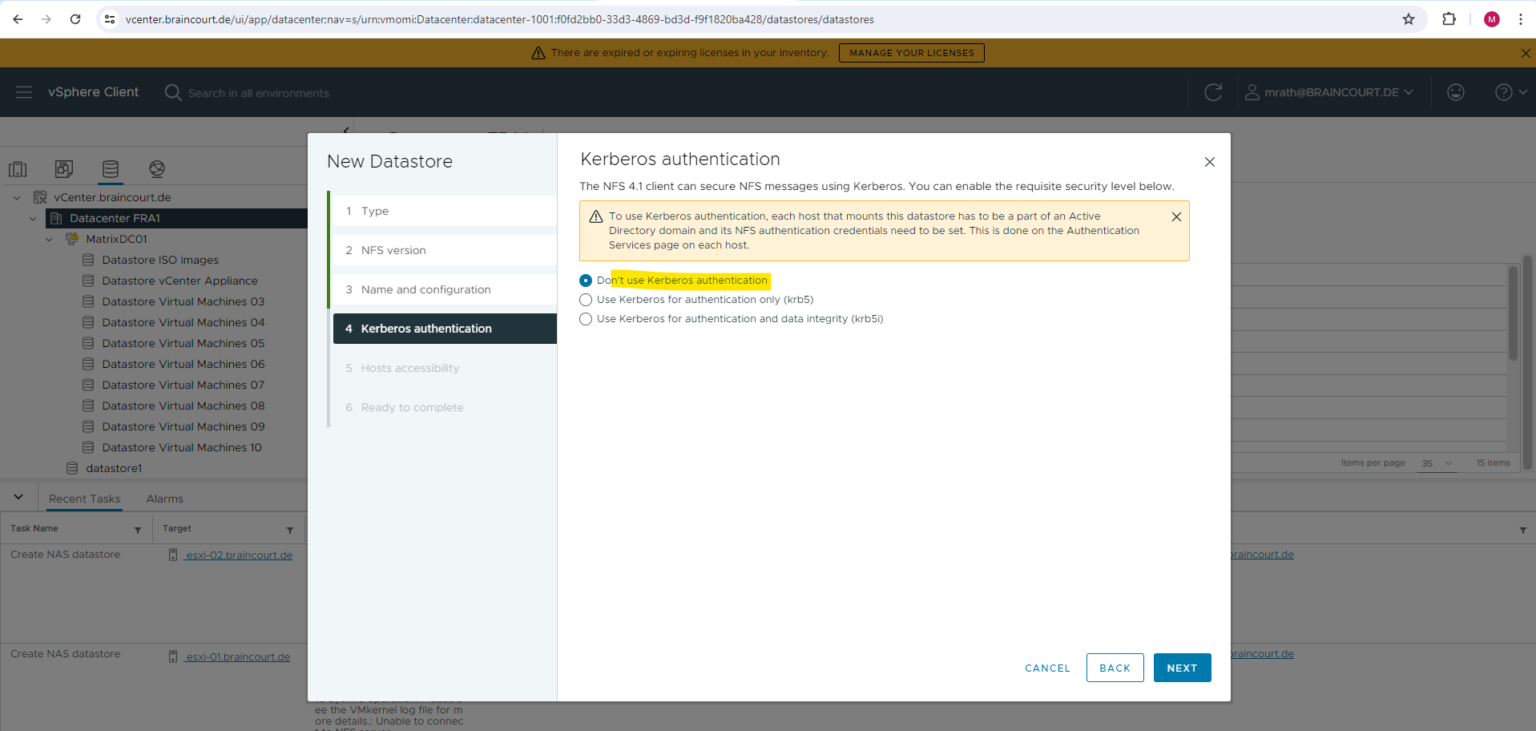
Task: Go to wizard step 1 Type
Action: tap(444, 211)
